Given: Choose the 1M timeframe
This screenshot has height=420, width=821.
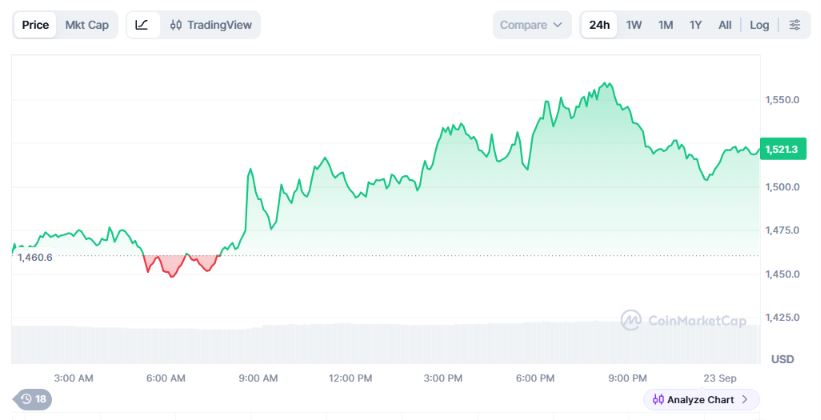Looking at the screenshot, I should click(x=665, y=25).
